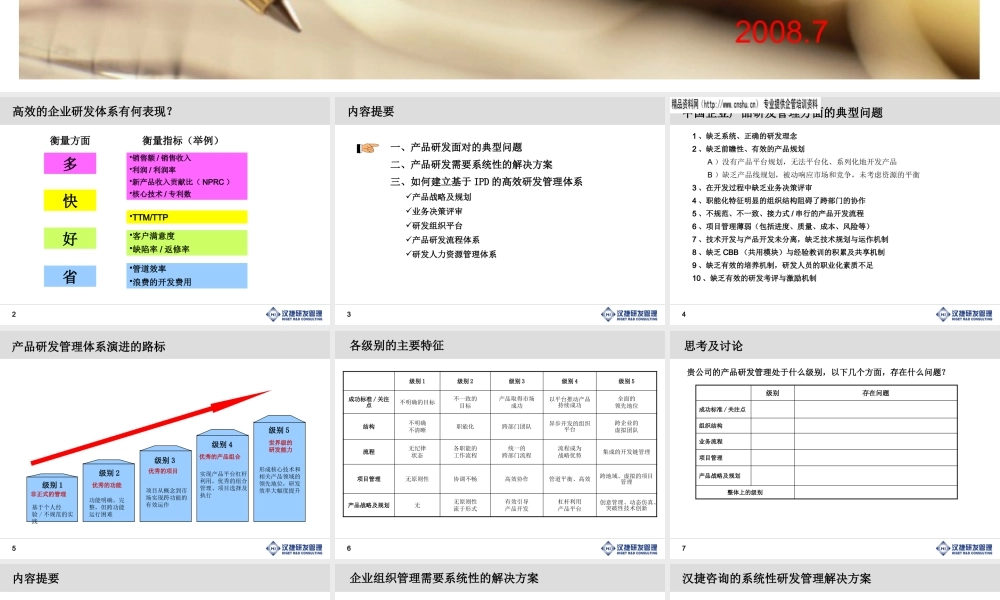Click the 存在问题 column header on slide 7
Image resolution: width=1000 pixels, height=600 pixels.
[876, 393]
